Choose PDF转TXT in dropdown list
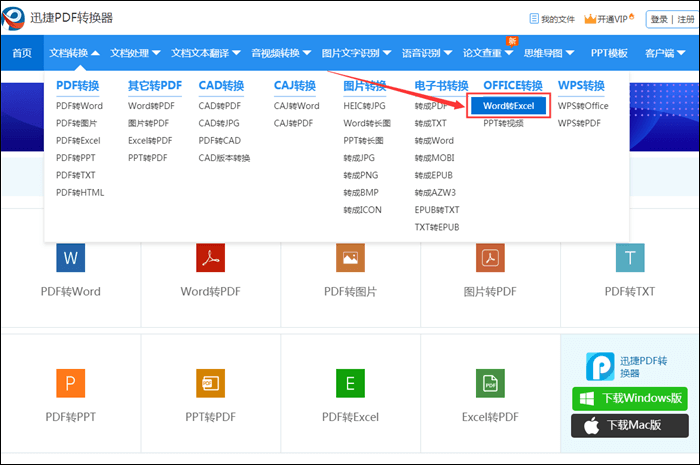700x465 pixels. pyautogui.click(x=75, y=175)
